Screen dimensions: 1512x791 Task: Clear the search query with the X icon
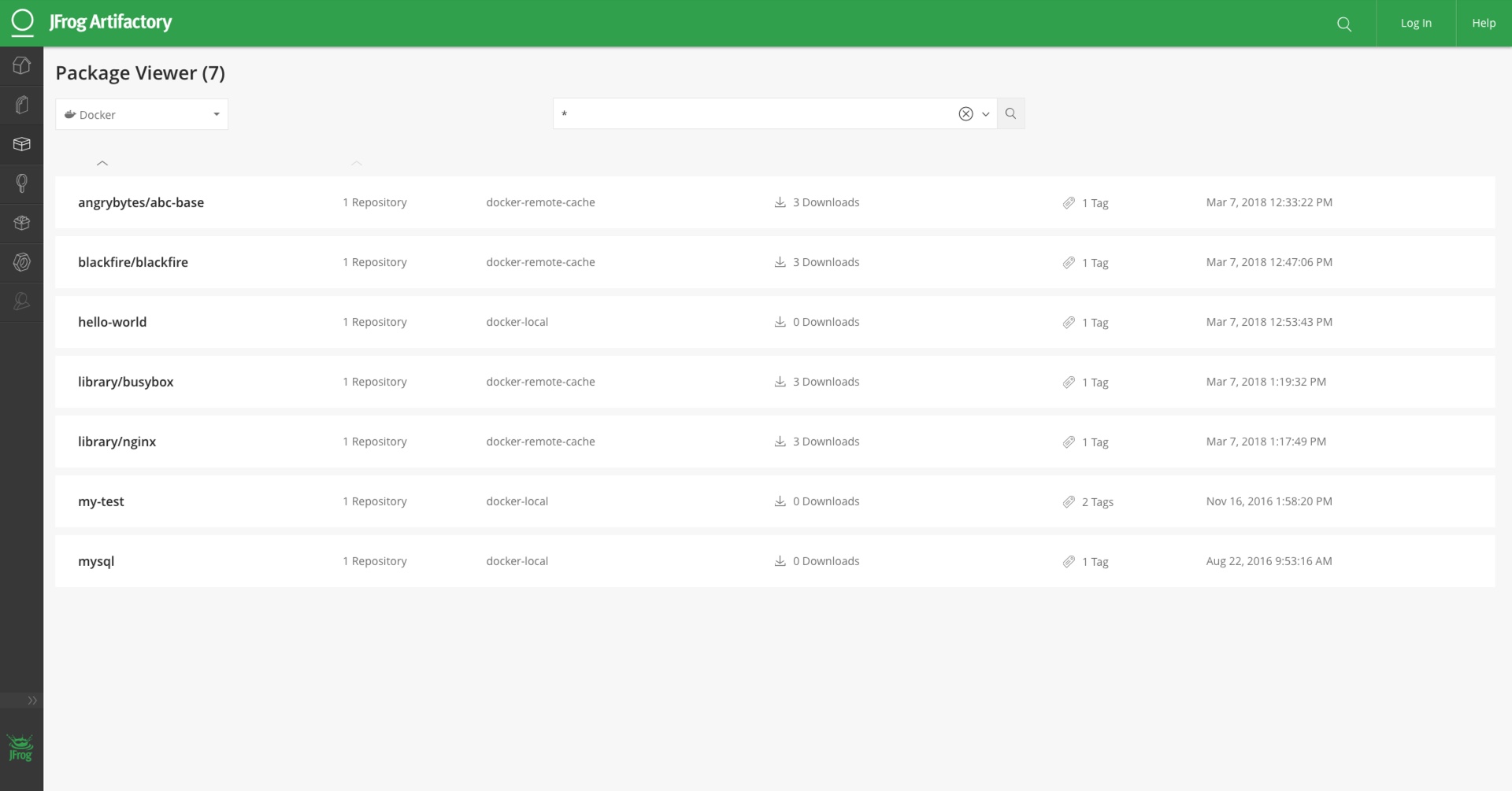click(965, 113)
